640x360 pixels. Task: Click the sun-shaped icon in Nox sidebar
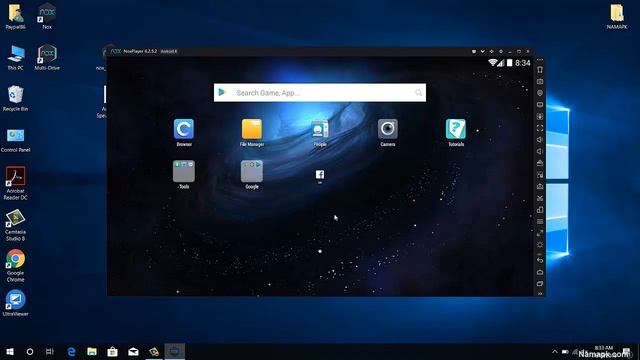540,244
